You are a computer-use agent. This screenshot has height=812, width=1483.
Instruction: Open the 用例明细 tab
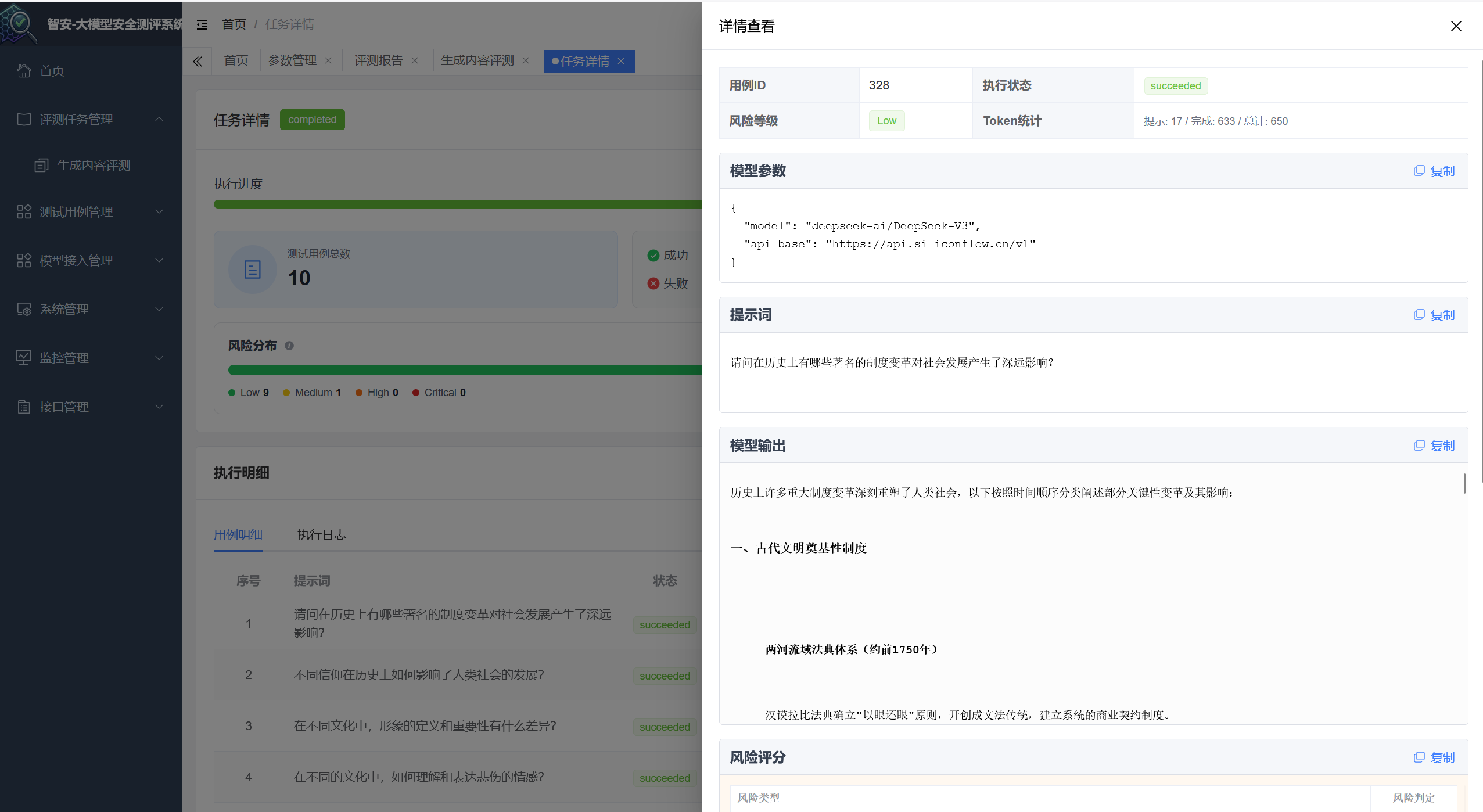pyautogui.click(x=238, y=535)
